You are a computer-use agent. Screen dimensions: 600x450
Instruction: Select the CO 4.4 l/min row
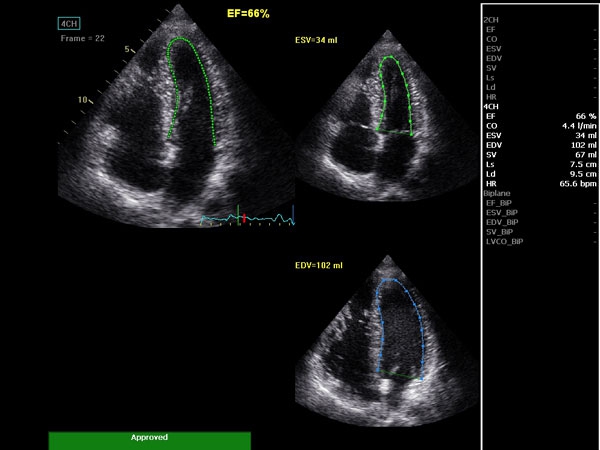540,126
